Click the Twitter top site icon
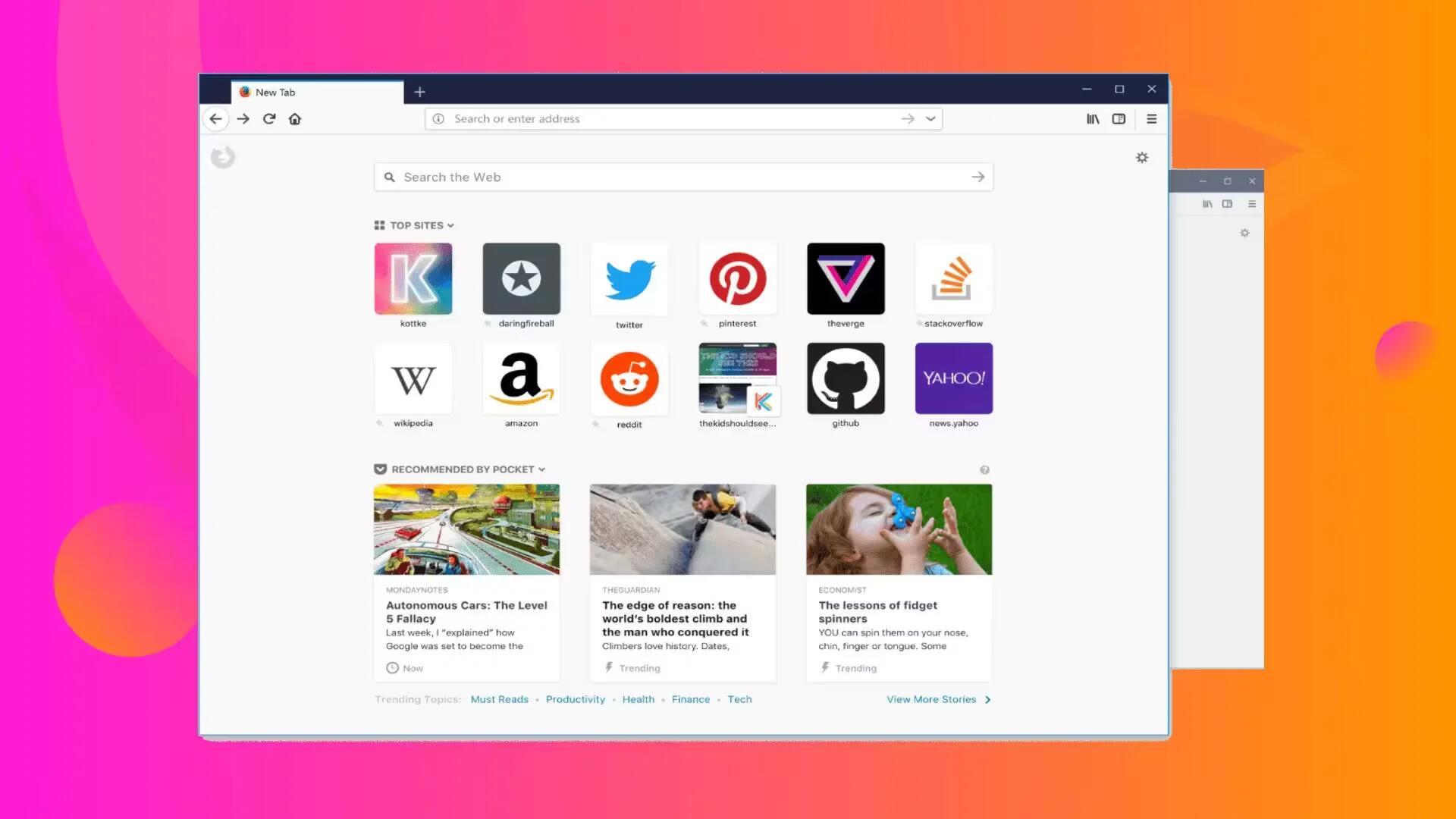Viewport: 1456px width, 819px height. pyautogui.click(x=630, y=278)
